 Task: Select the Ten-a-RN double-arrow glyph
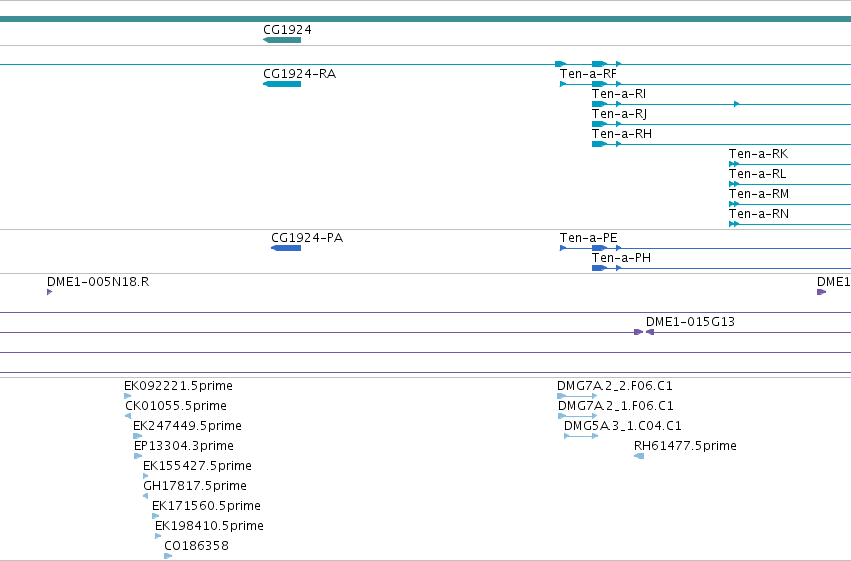click(x=734, y=224)
